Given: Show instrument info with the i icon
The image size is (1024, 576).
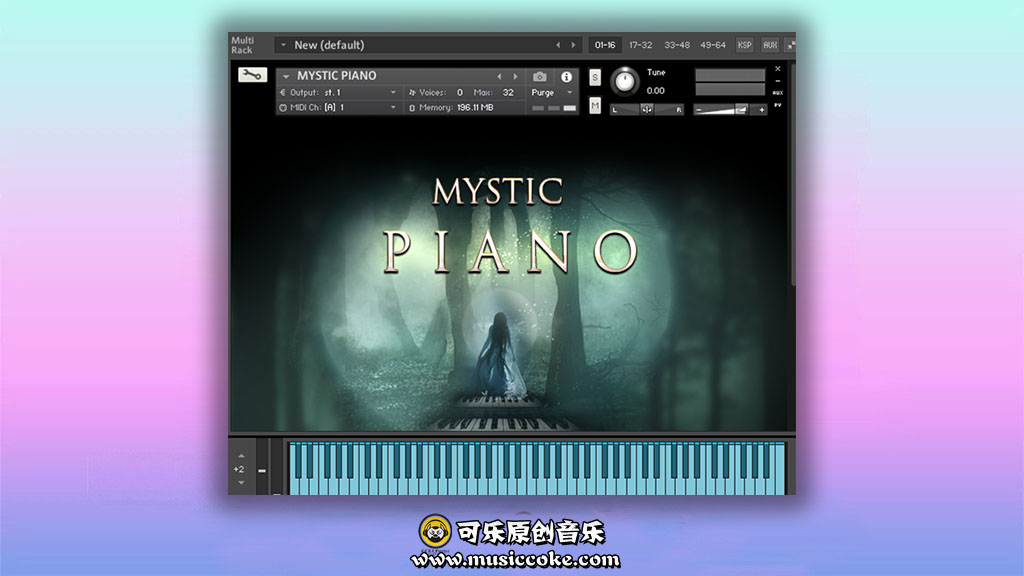Looking at the screenshot, I should (x=566, y=76).
